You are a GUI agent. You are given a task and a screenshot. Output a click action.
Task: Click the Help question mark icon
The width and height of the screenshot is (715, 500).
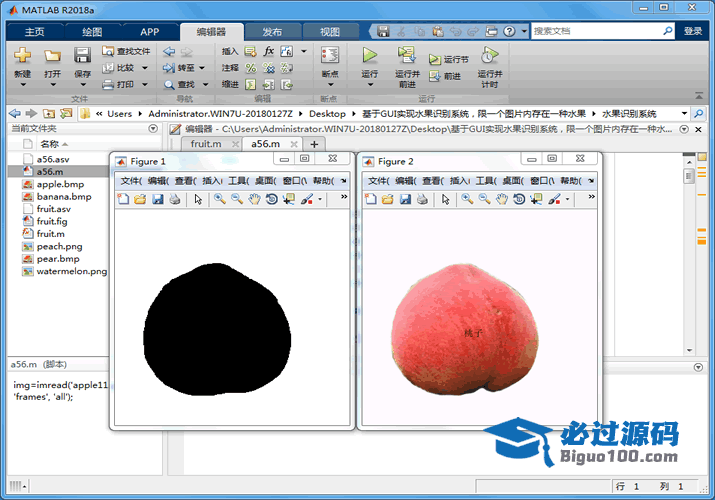coord(509,31)
